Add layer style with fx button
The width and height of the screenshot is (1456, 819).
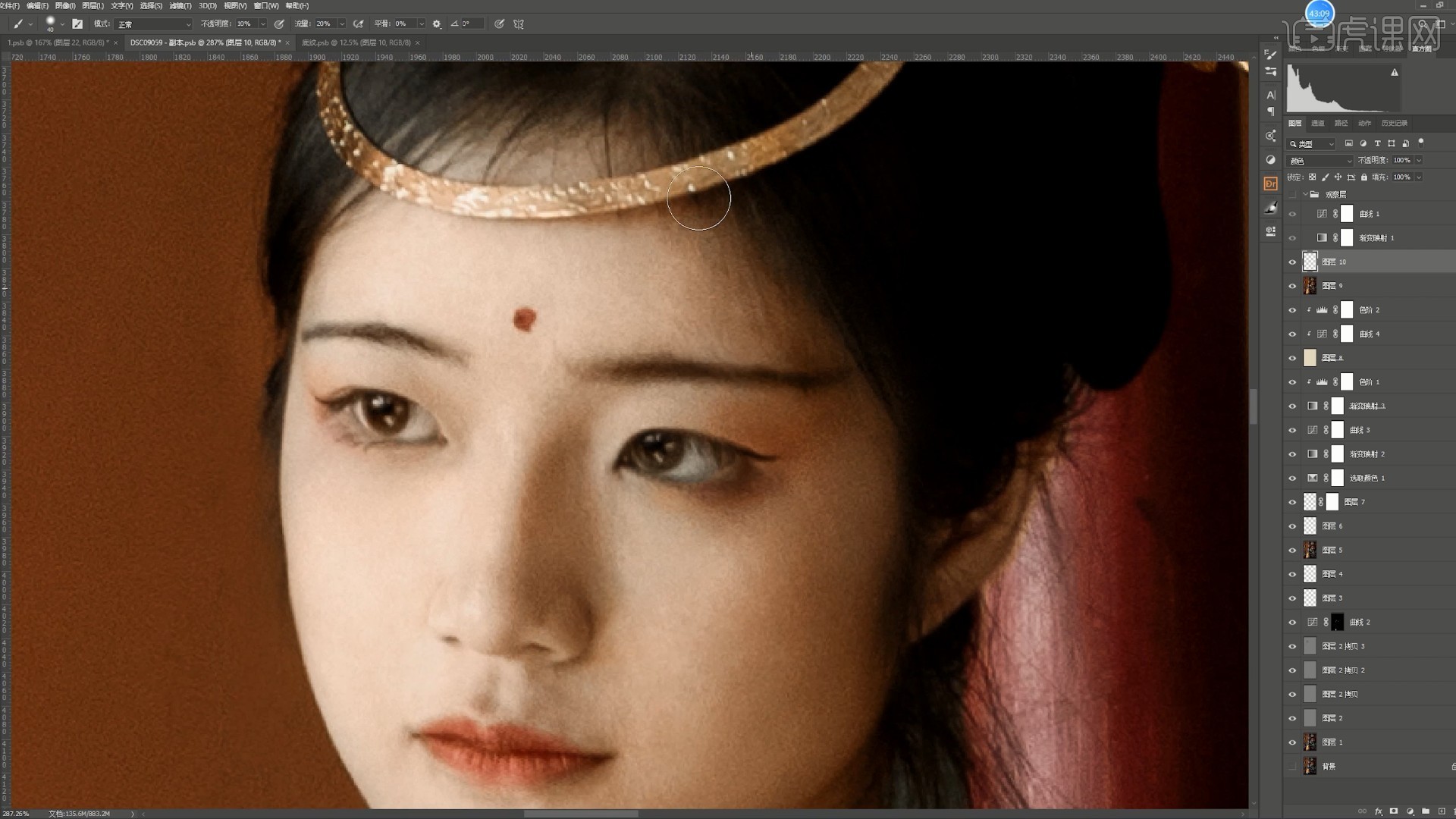coord(1378,811)
